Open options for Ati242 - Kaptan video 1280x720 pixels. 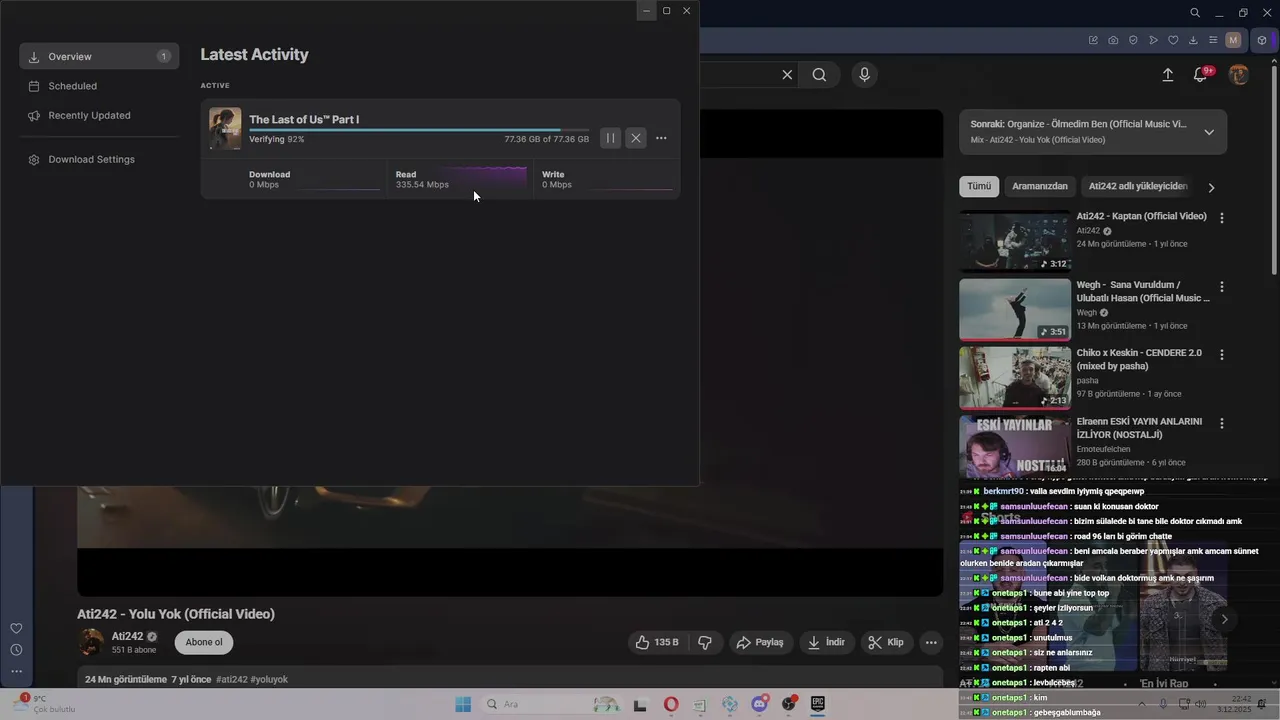click(1221, 218)
